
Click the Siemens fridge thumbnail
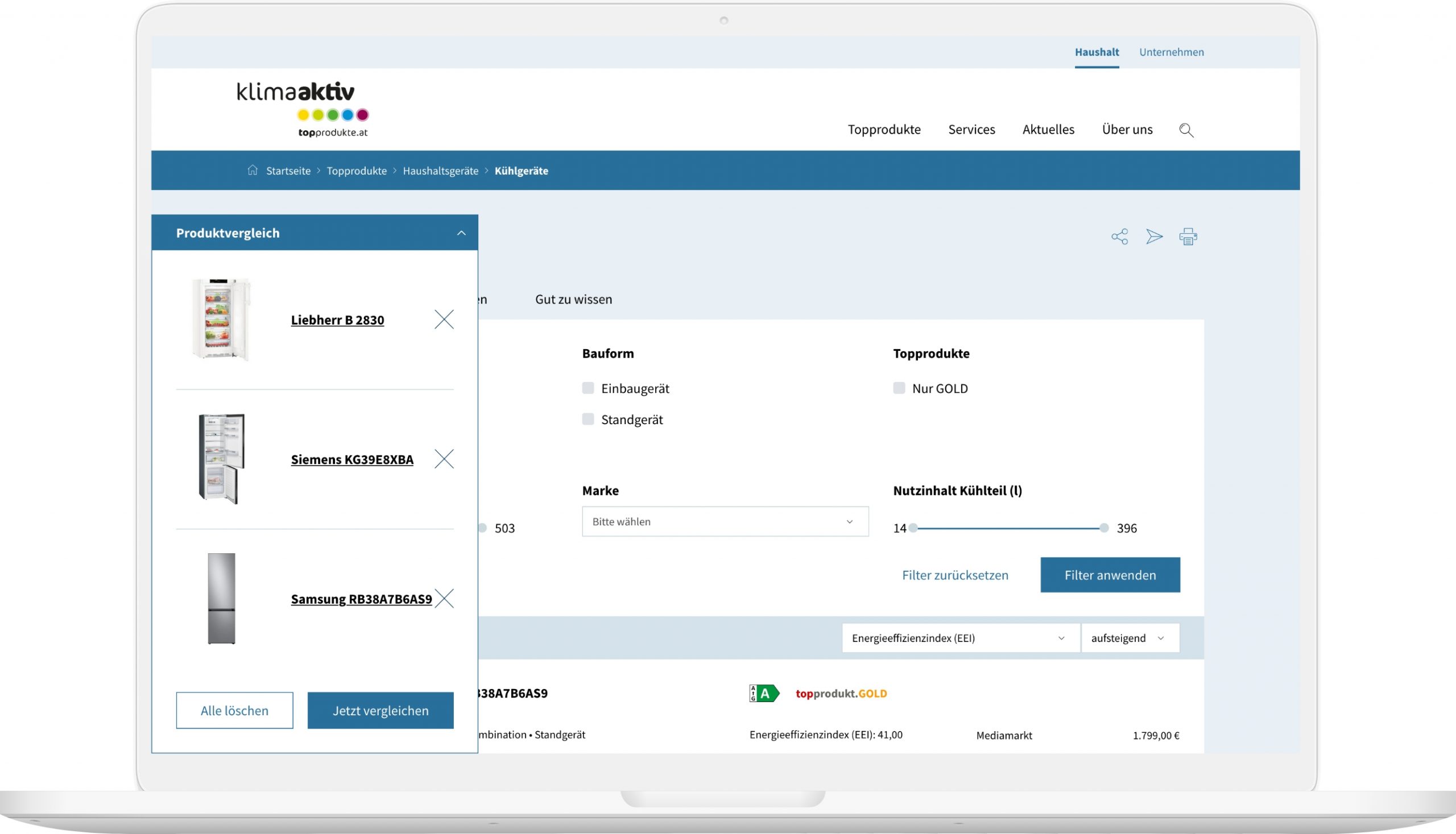[221, 459]
